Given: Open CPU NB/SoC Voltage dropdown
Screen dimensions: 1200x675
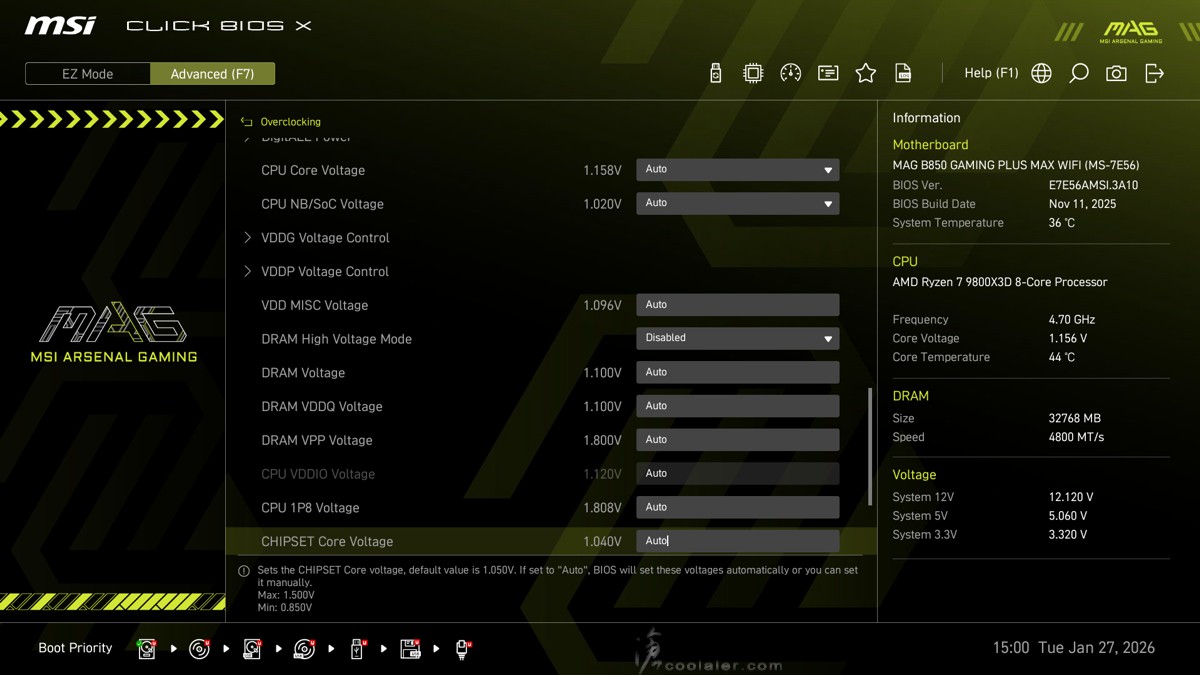Looking at the screenshot, I should coord(737,203).
